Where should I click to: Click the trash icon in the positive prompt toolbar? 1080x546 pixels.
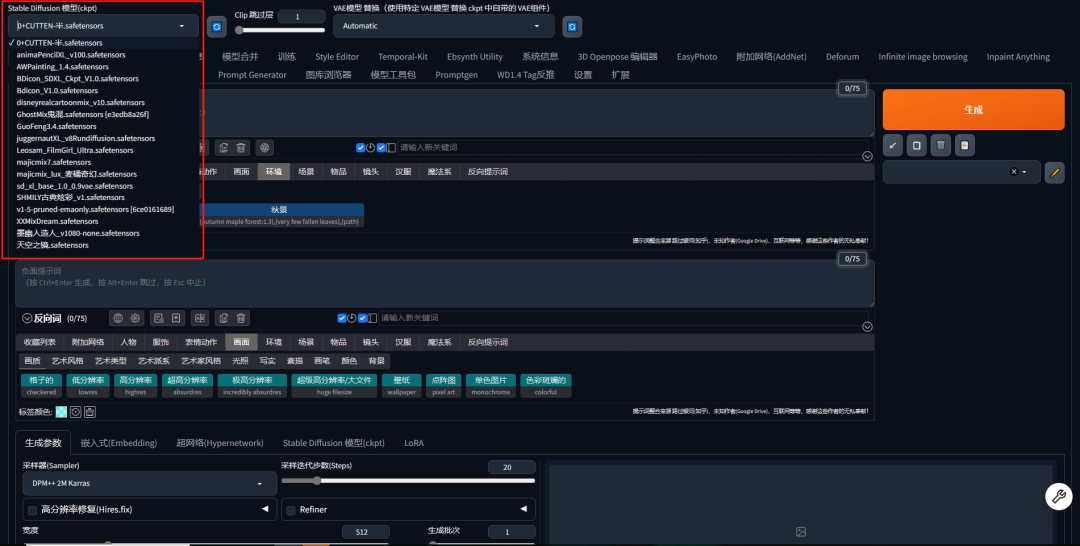click(240, 147)
